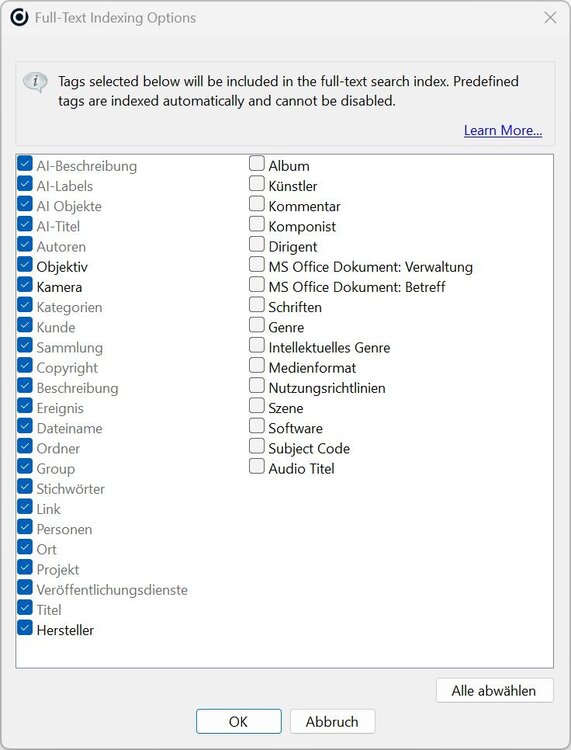Tick the Nutzungsrichtlinien checkbox
The height and width of the screenshot is (750, 571).
(x=257, y=386)
